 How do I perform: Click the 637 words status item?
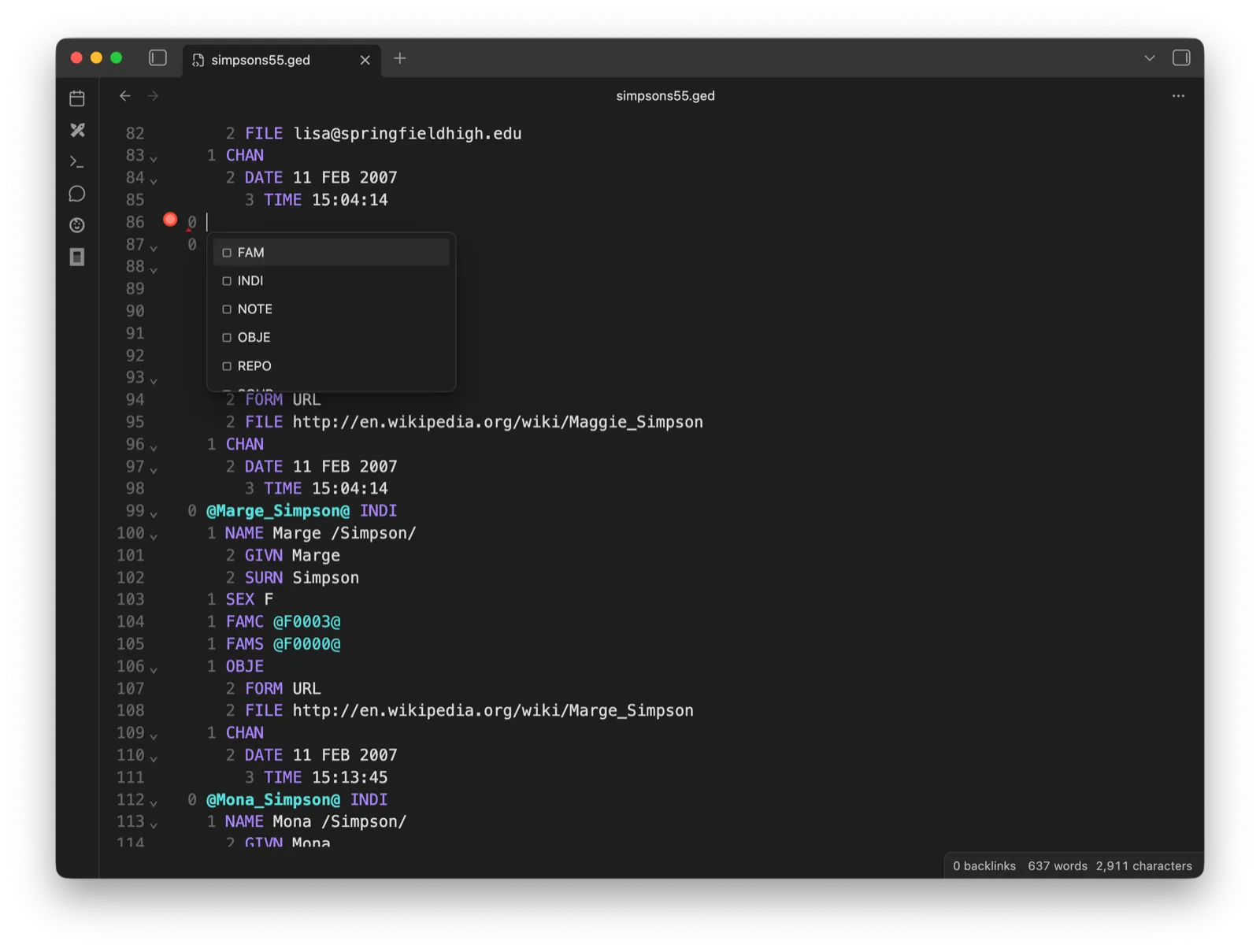(x=1058, y=866)
